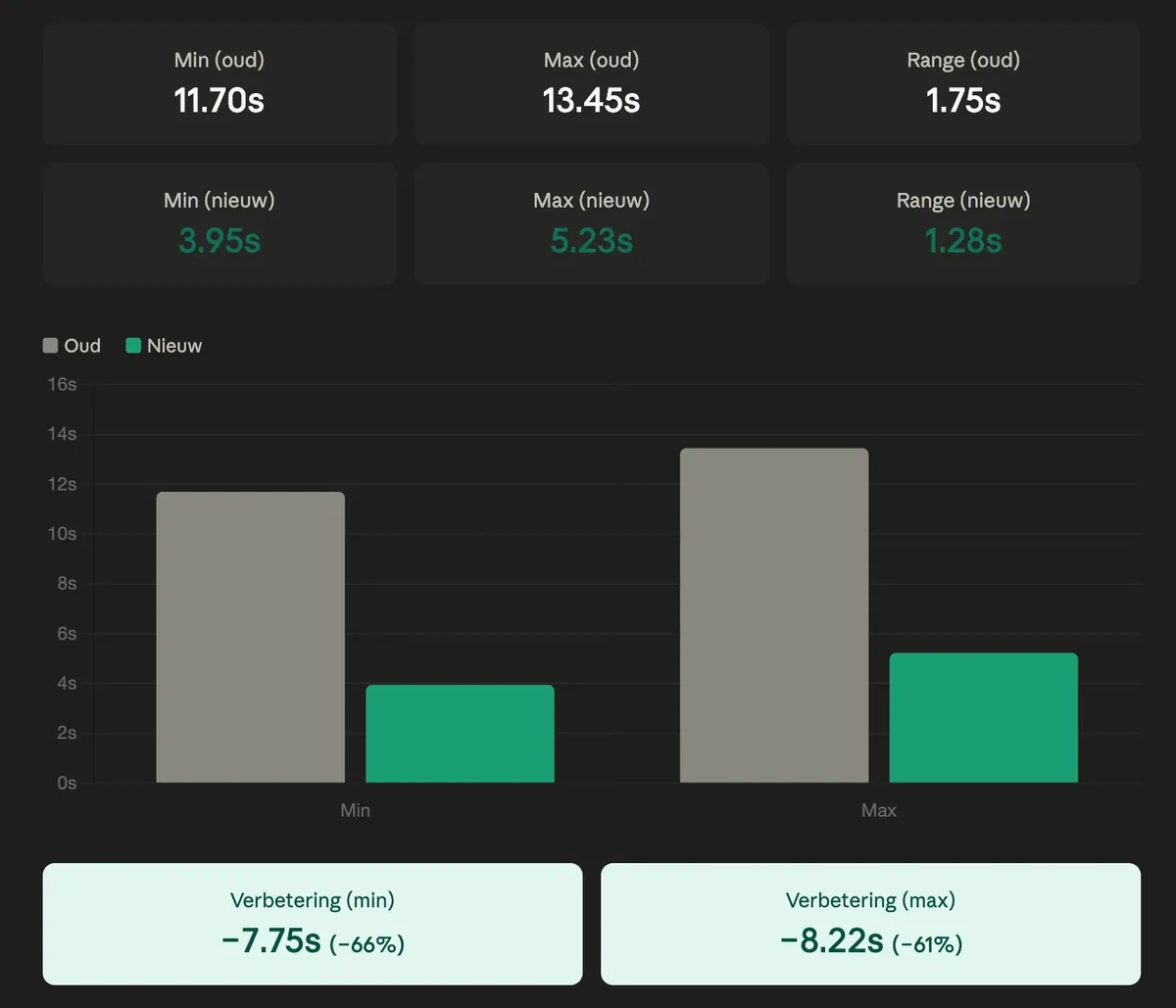Click the 2s y-axis label
The height and width of the screenshot is (1008, 1176).
[x=67, y=733]
